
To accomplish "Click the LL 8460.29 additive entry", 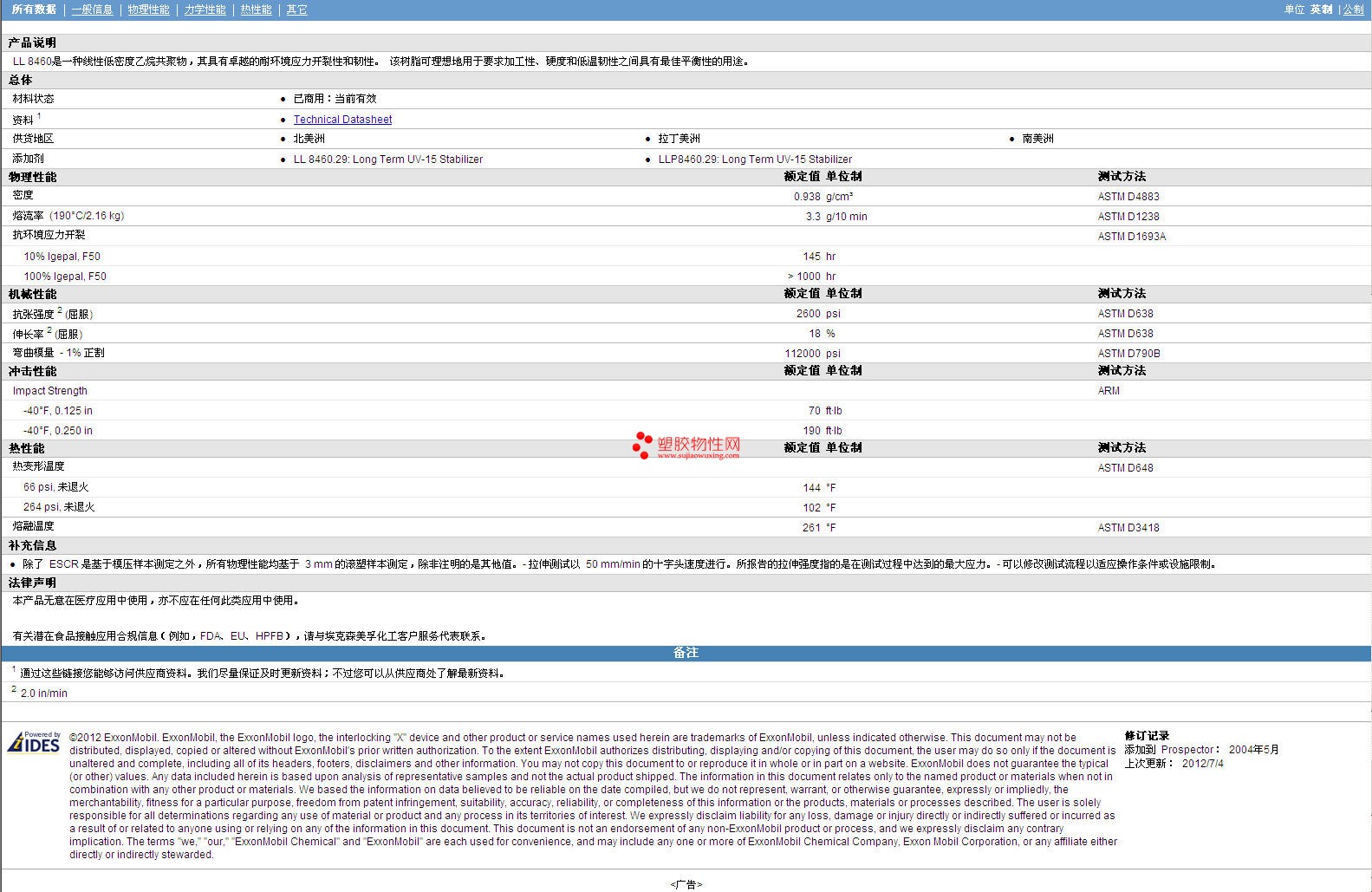I will [x=388, y=160].
